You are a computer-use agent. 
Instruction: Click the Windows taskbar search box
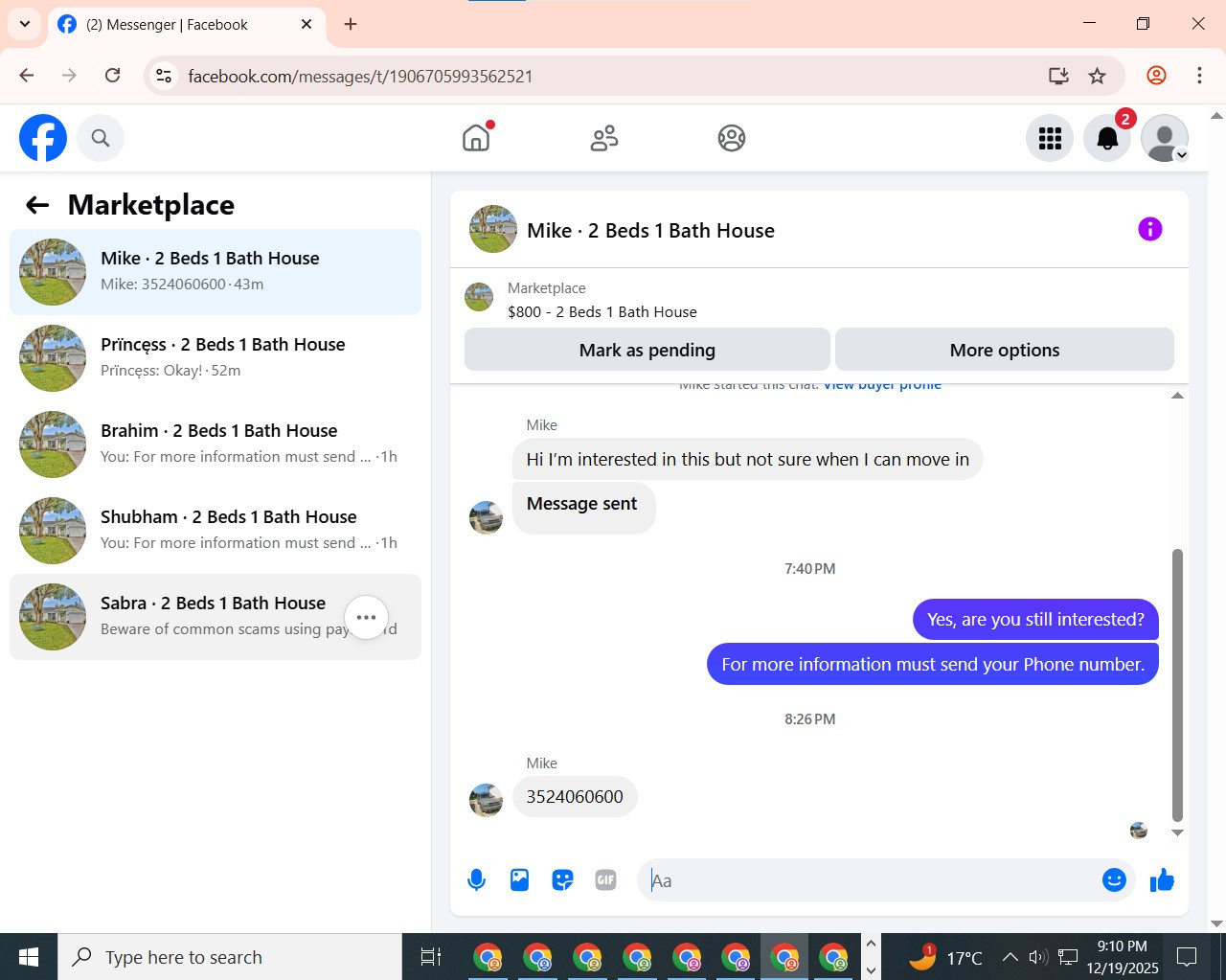point(230,957)
